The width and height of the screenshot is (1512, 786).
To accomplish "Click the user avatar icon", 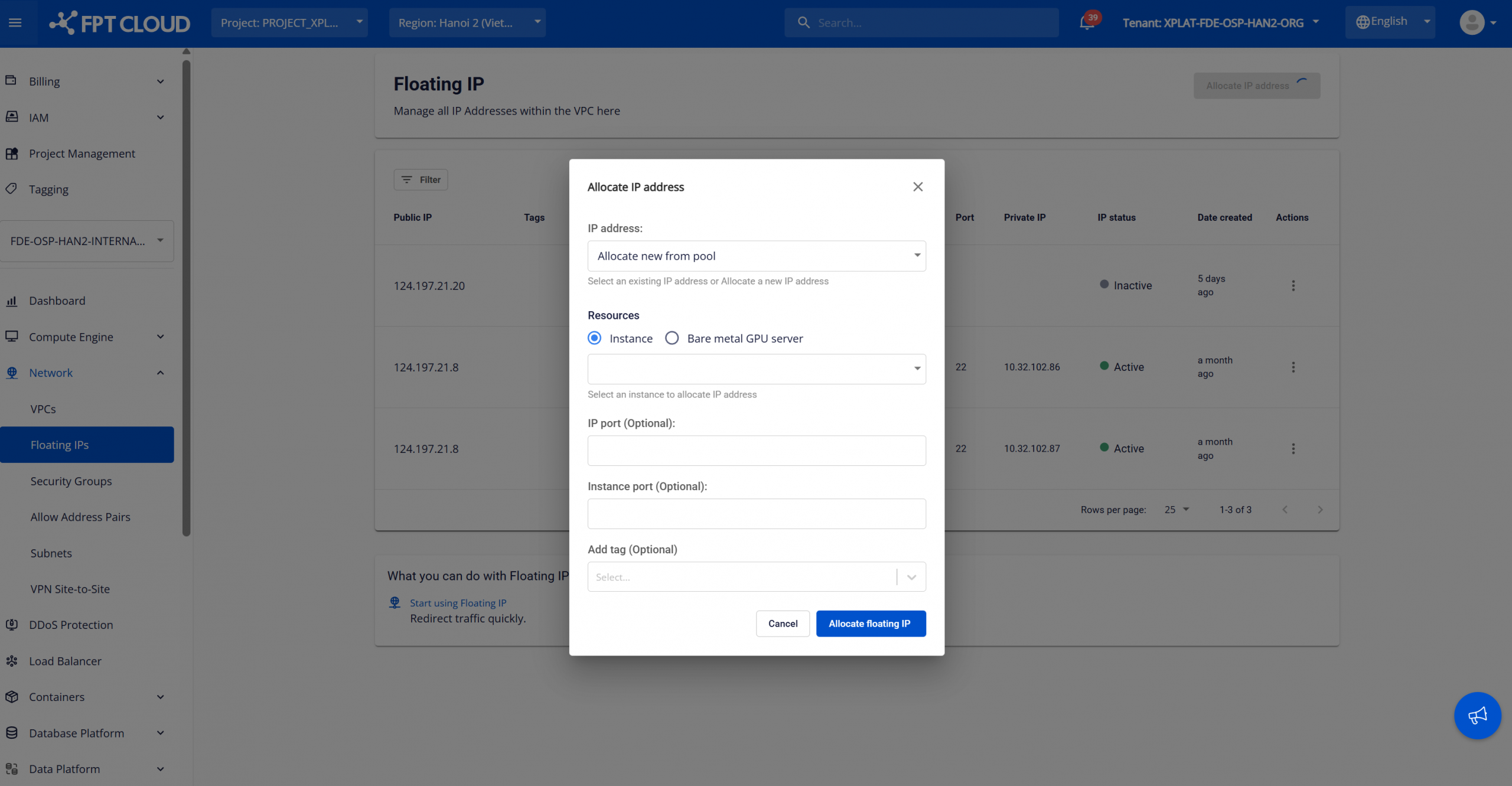I will (x=1471, y=22).
